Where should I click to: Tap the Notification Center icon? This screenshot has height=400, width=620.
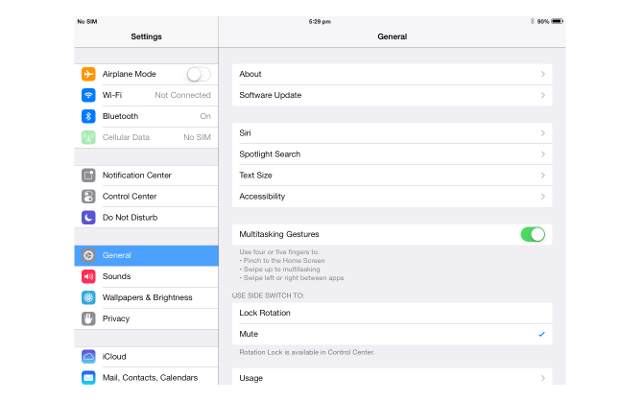tap(88, 175)
